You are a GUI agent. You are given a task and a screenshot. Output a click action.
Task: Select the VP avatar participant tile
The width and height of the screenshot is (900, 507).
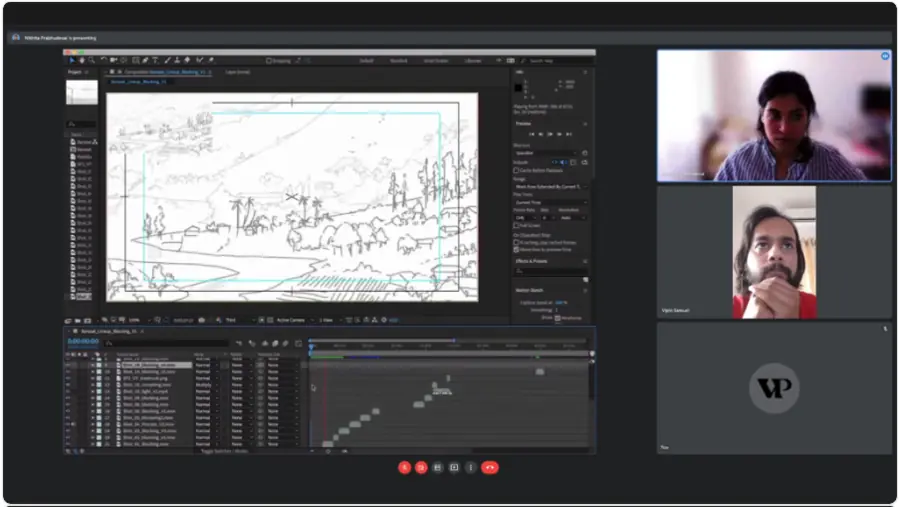coord(774,388)
